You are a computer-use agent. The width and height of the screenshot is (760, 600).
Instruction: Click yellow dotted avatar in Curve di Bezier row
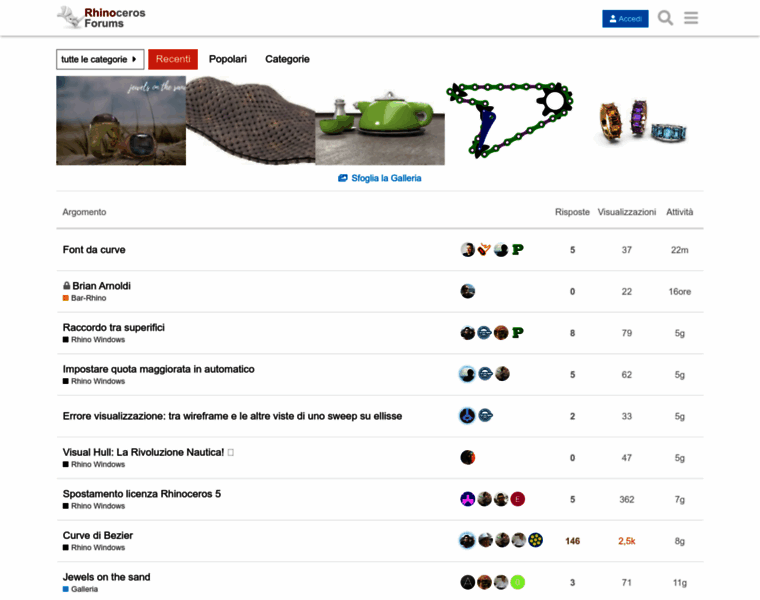coord(535,540)
